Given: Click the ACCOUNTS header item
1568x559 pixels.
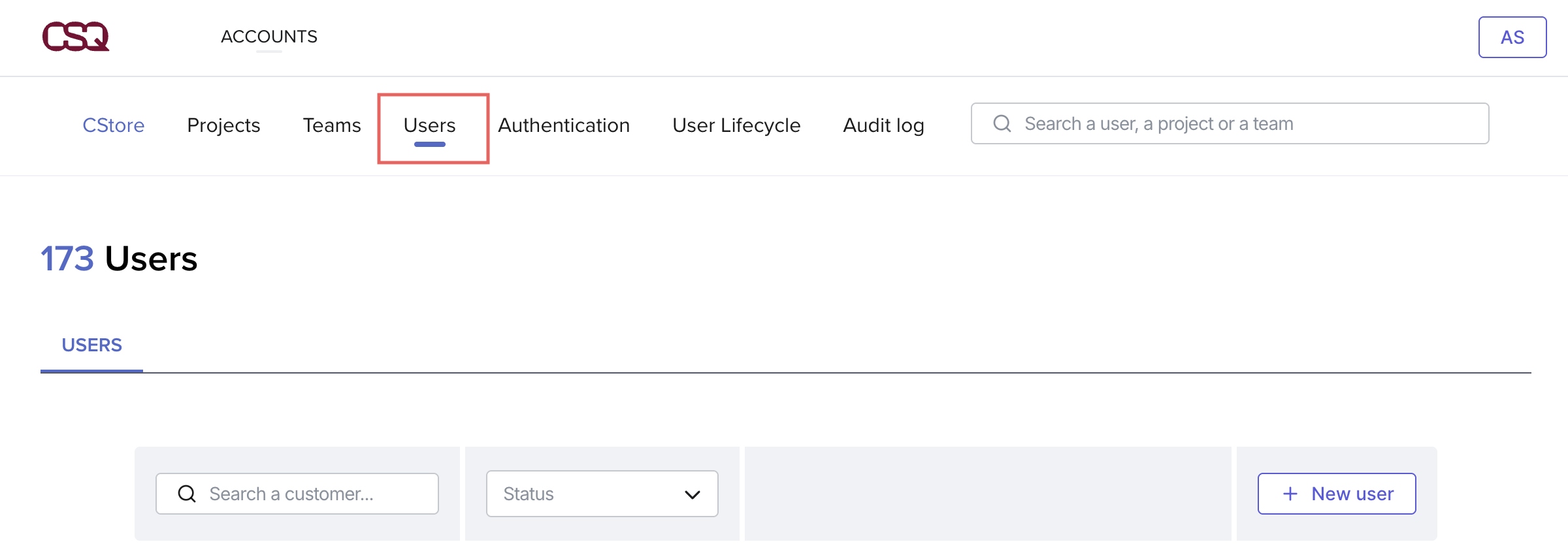Looking at the screenshot, I should (x=269, y=37).
